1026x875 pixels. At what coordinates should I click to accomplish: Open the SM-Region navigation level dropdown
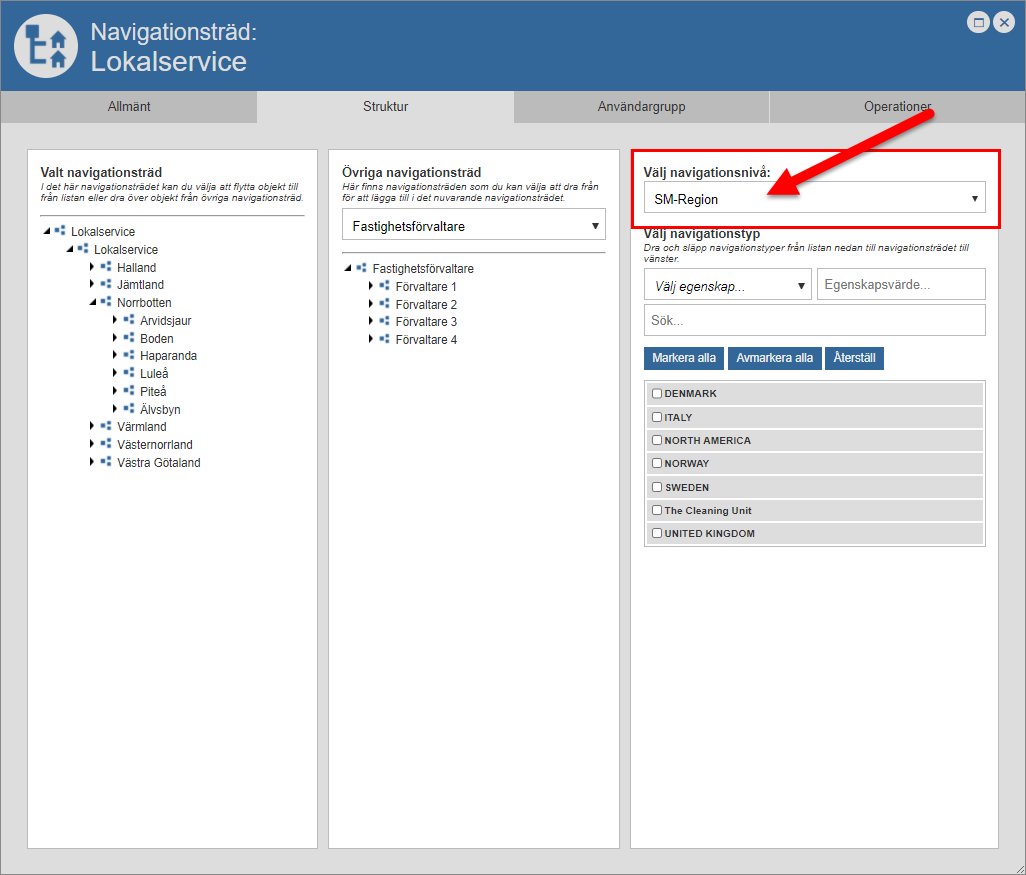tap(814, 198)
